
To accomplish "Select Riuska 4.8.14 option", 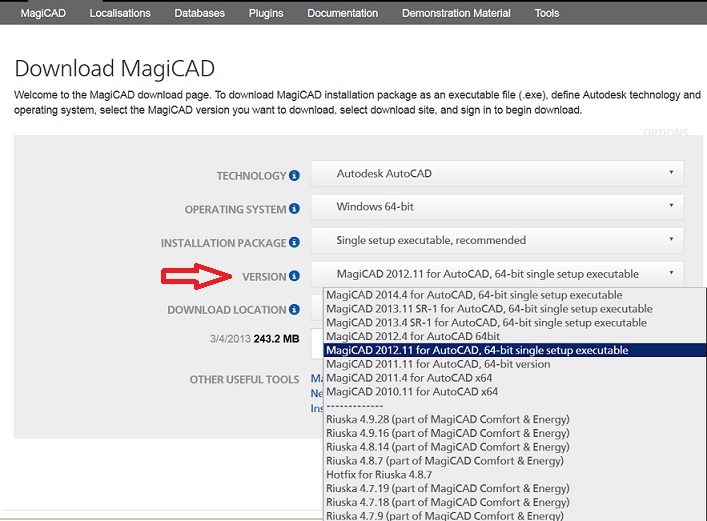I will [514, 447].
